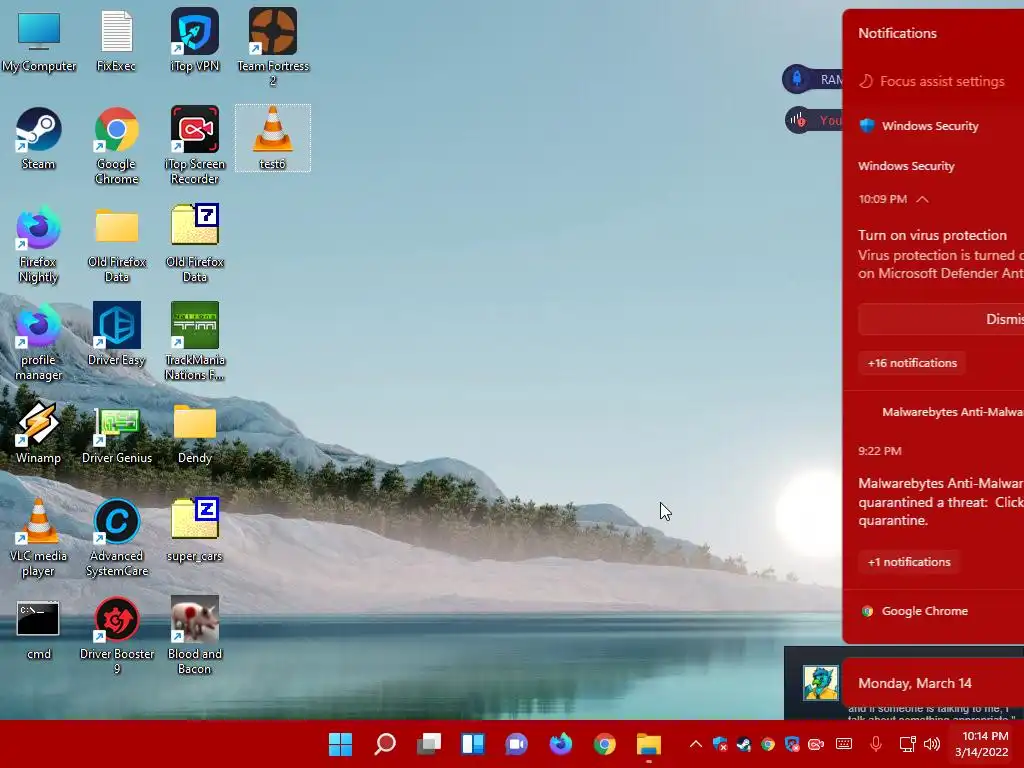Image resolution: width=1024 pixels, height=768 pixels.
Task: Click the red alert widget pill
Action: tap(814, 120)
